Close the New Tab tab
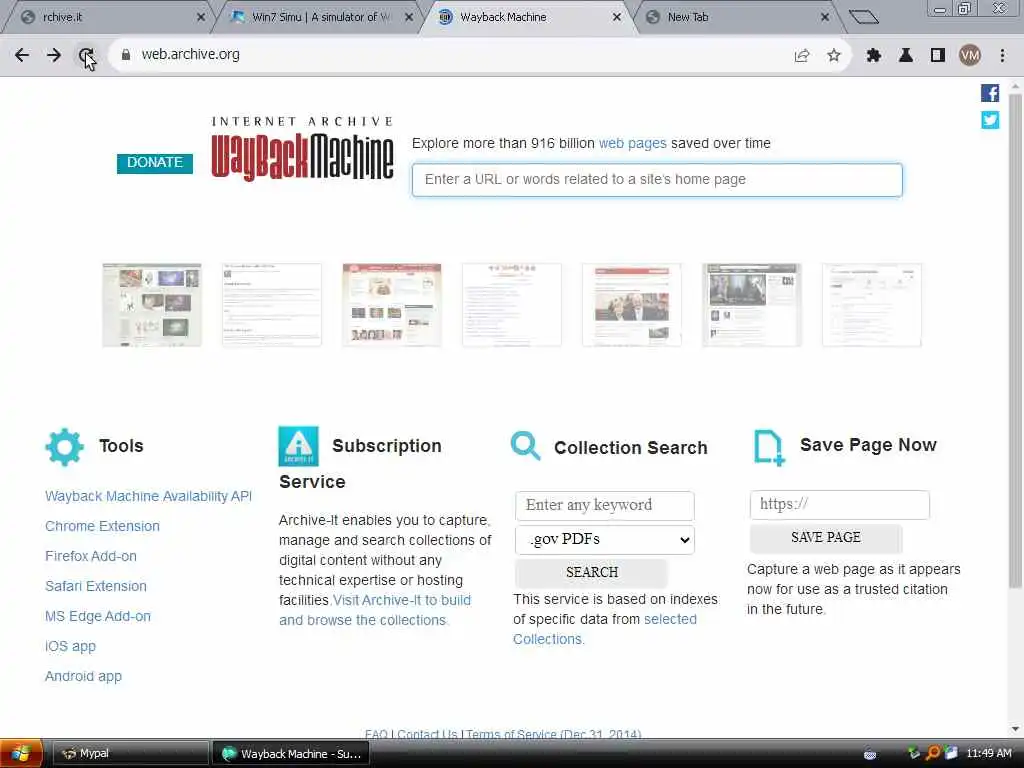This screenshot has width=1024, height=768. [x=825, y=18]
